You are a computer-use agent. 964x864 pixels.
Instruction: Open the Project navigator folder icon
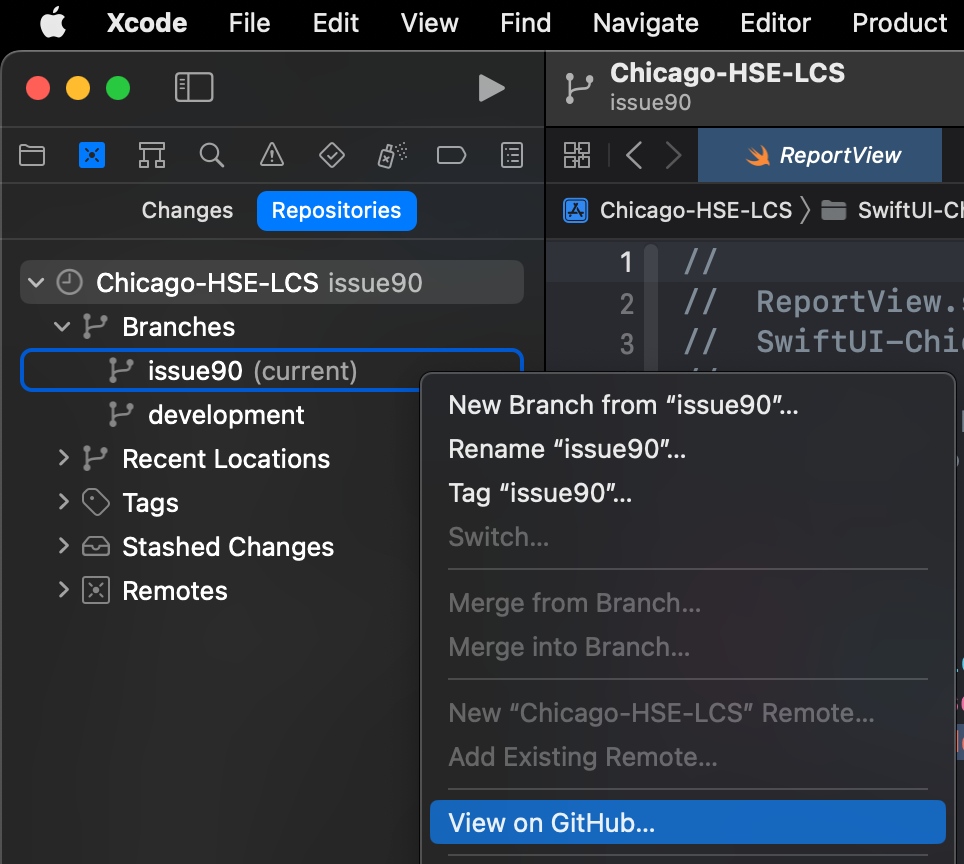(33, 155)
